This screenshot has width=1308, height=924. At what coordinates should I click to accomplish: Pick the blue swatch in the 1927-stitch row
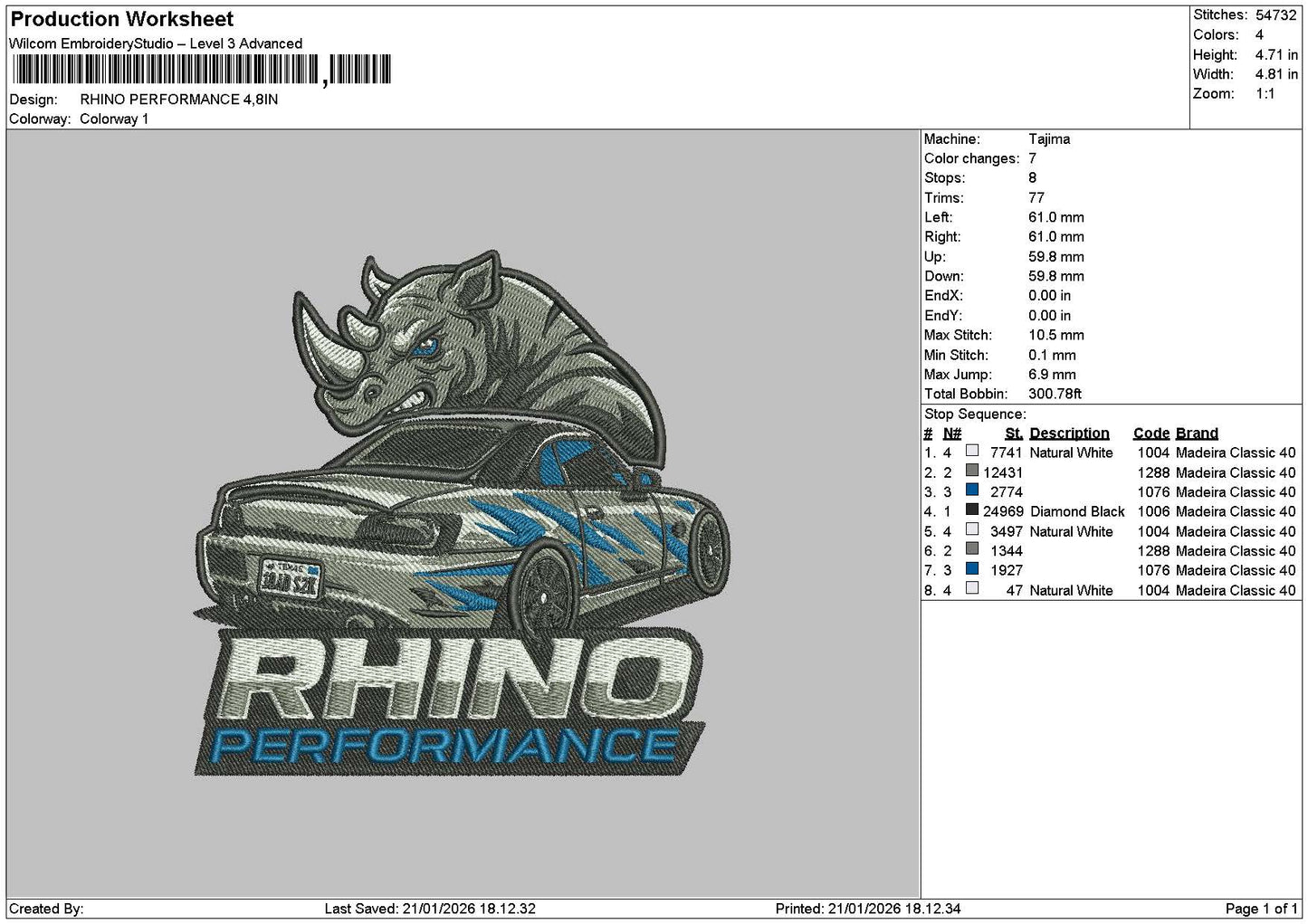pos(972,569)
